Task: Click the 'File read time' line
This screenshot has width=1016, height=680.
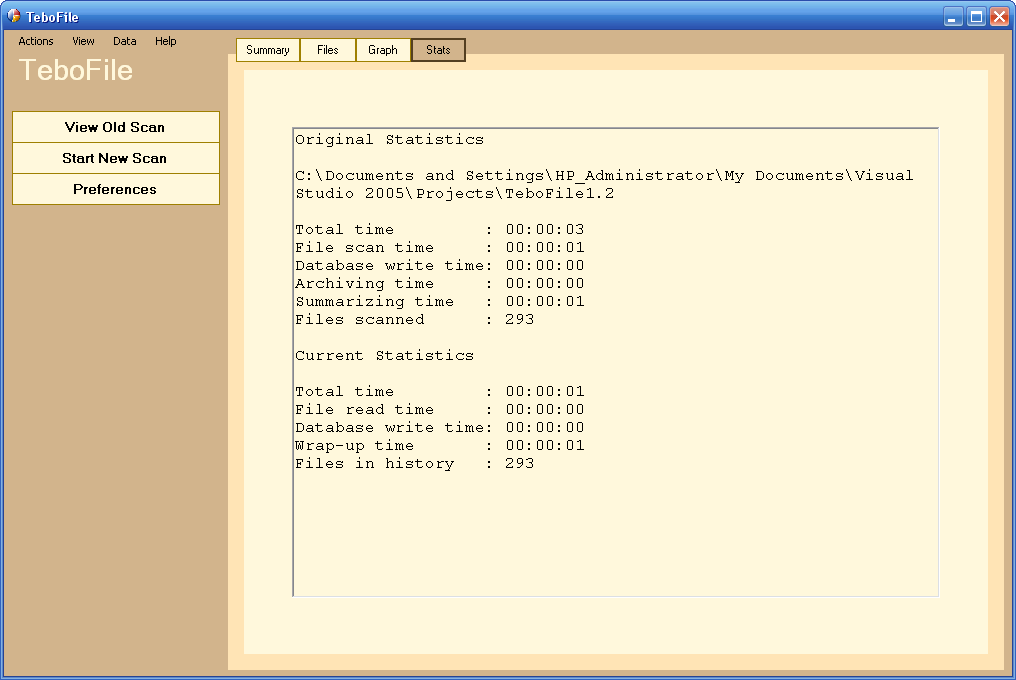Action: (439, 410)
